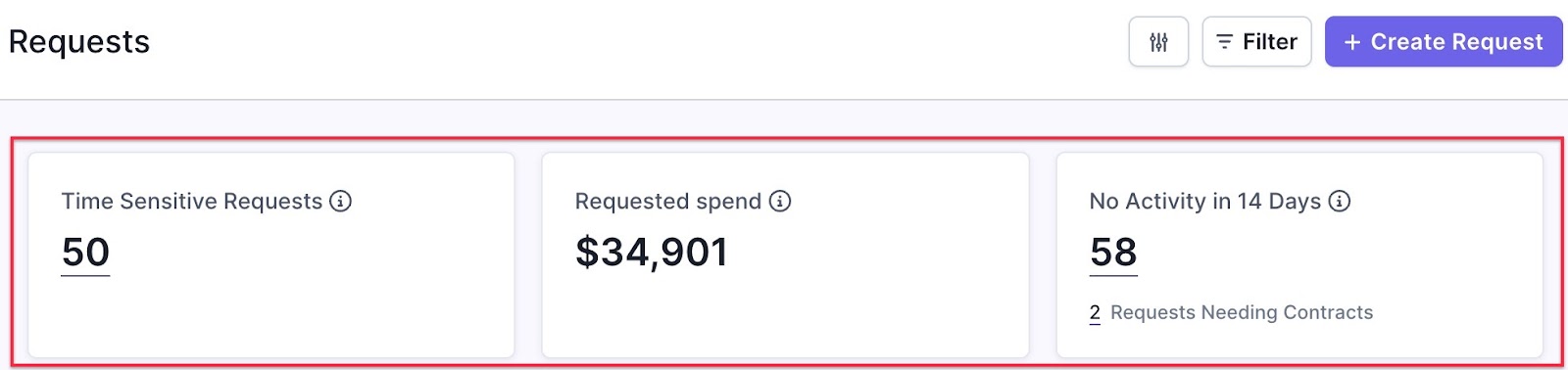Click the Time Sensitive Requests label
Viewport: 1568px width, 370px height.
pyautogui.click(x=192, y=201)
